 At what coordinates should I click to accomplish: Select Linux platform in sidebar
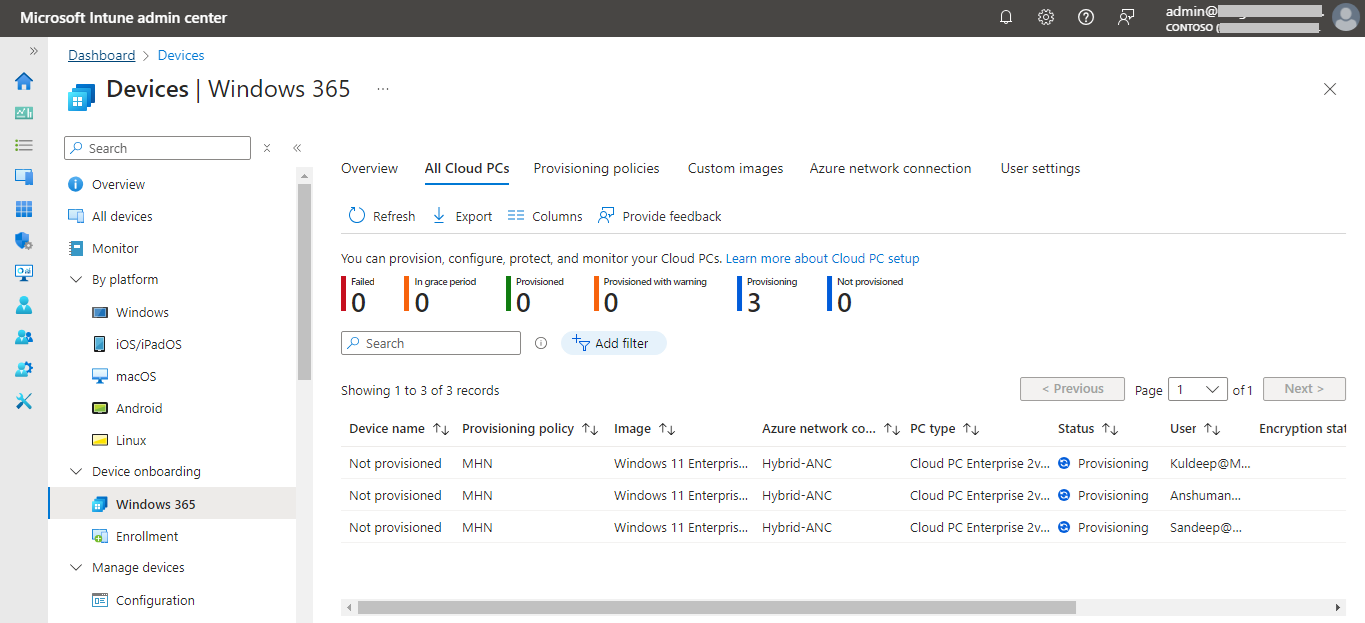tap(131, 440)
